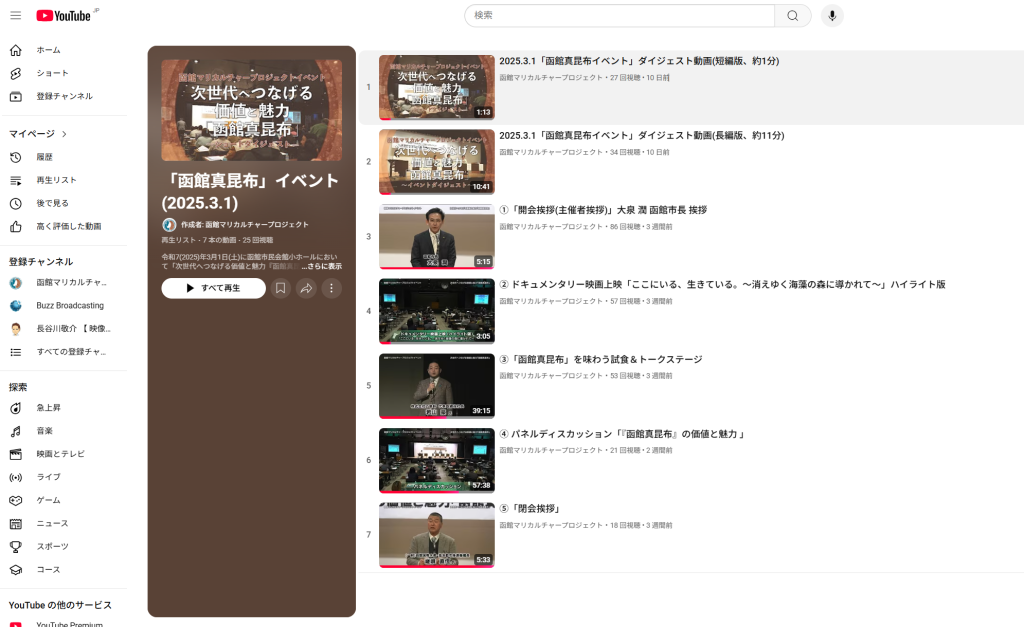Play トークステージ thumbnail 39:15
The height and width of the screenshot is (627, 1024).
tap(437, 386)
